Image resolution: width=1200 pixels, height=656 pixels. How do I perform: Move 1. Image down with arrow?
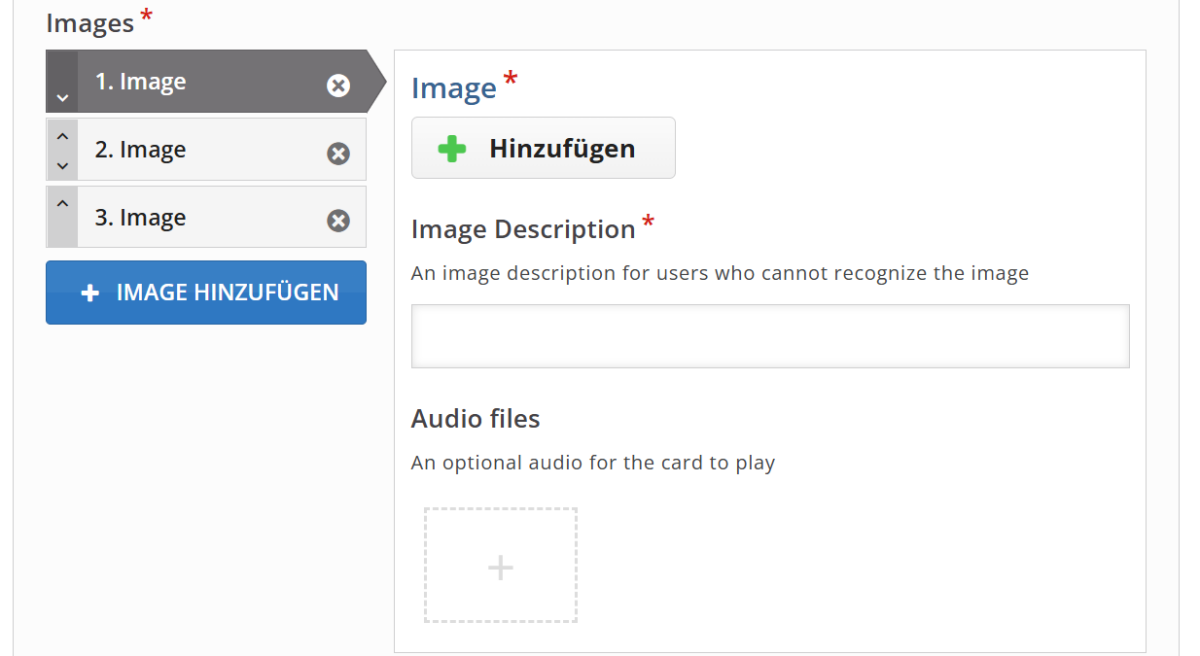[x=62, y=98]
